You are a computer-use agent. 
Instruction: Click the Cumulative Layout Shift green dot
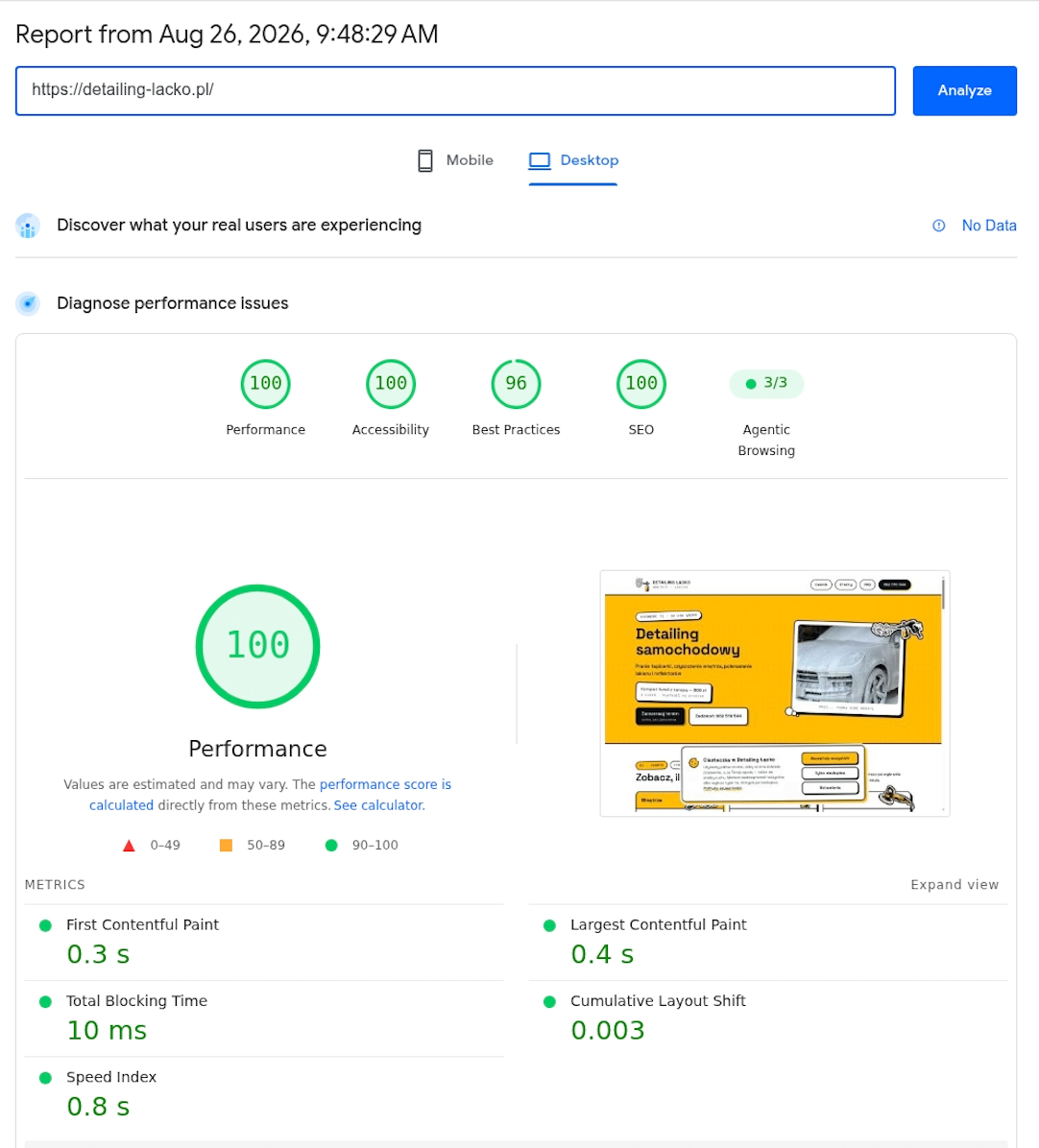(x=550, y=1001)
